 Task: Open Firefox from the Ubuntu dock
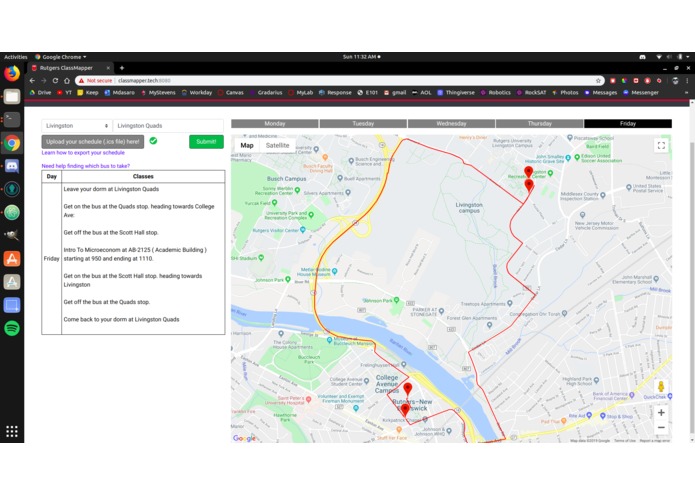[x=12, y=73]
